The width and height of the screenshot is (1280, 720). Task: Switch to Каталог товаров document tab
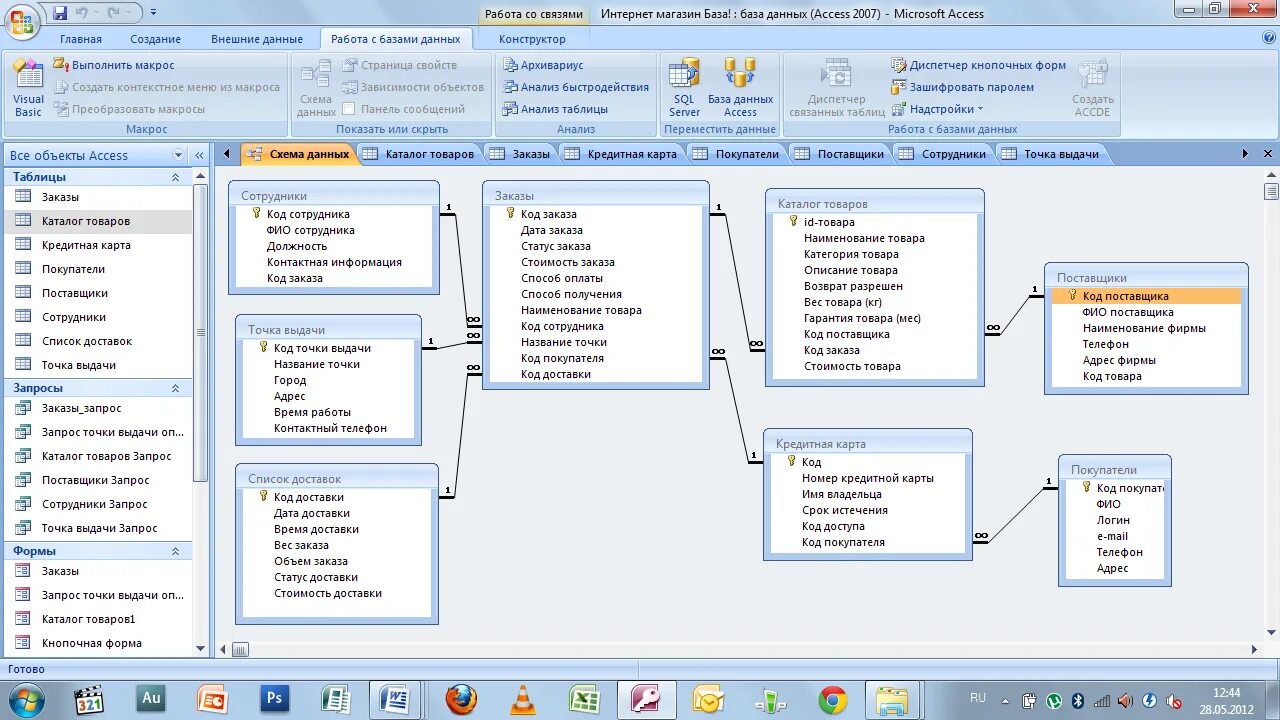coord(419,154)
